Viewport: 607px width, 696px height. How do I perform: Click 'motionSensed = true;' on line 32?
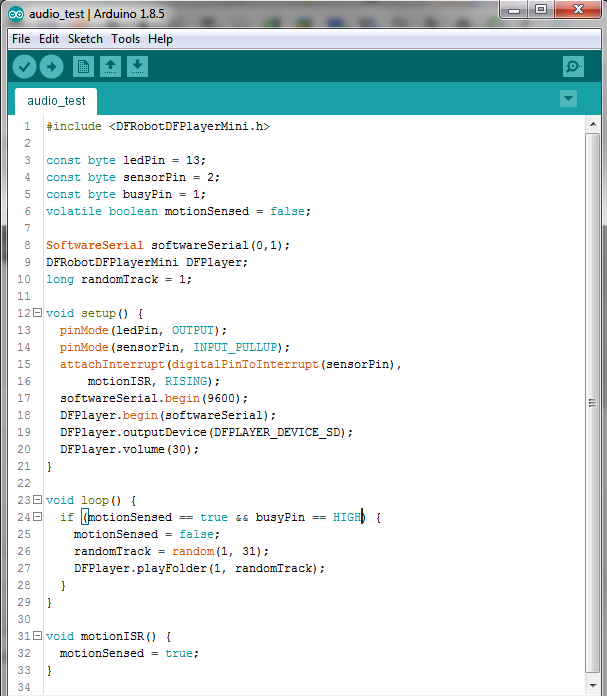[130, 653]
